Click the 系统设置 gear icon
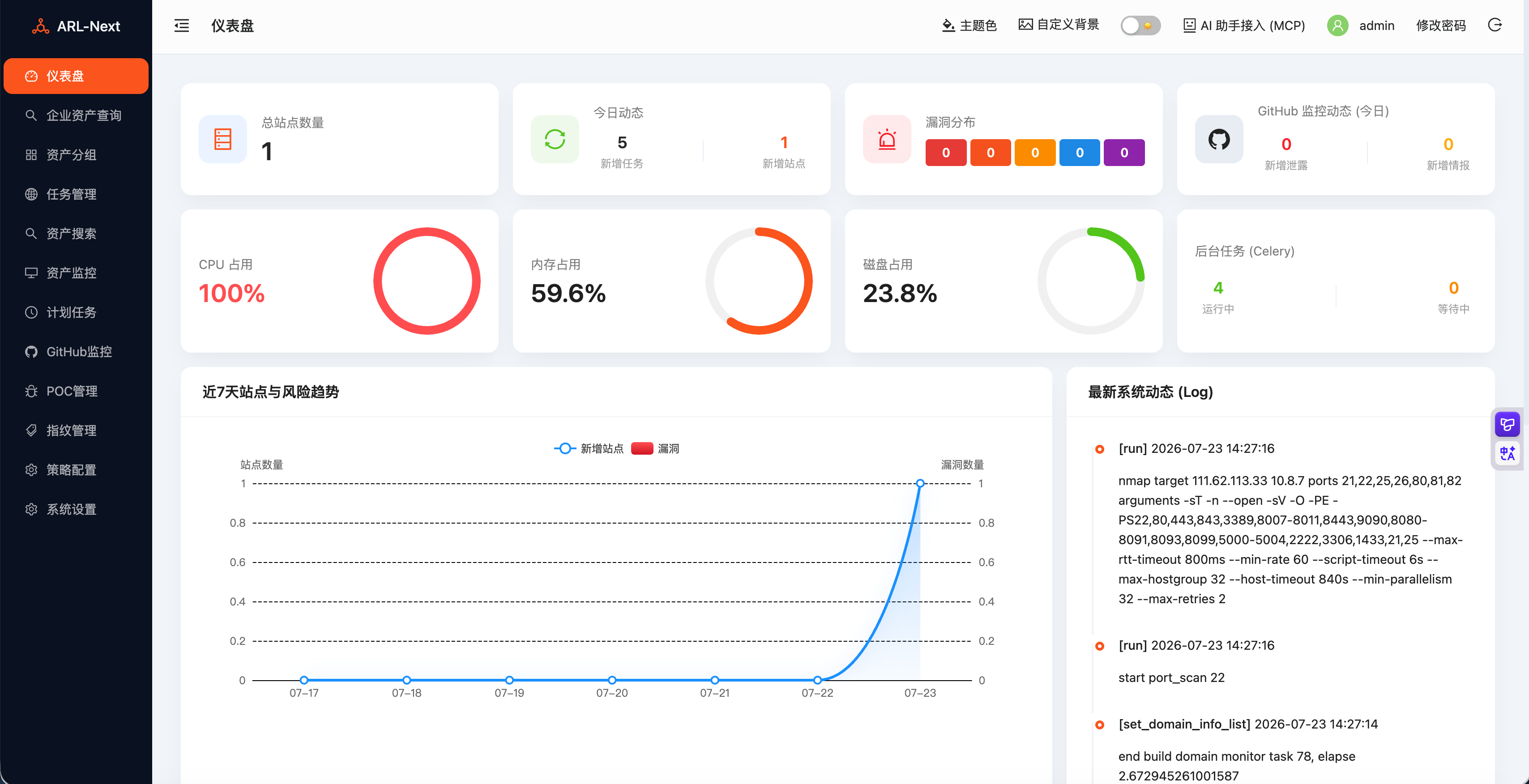Image resolution: width=1529 pixels, height=784 pixels. (x=31, y=509)
